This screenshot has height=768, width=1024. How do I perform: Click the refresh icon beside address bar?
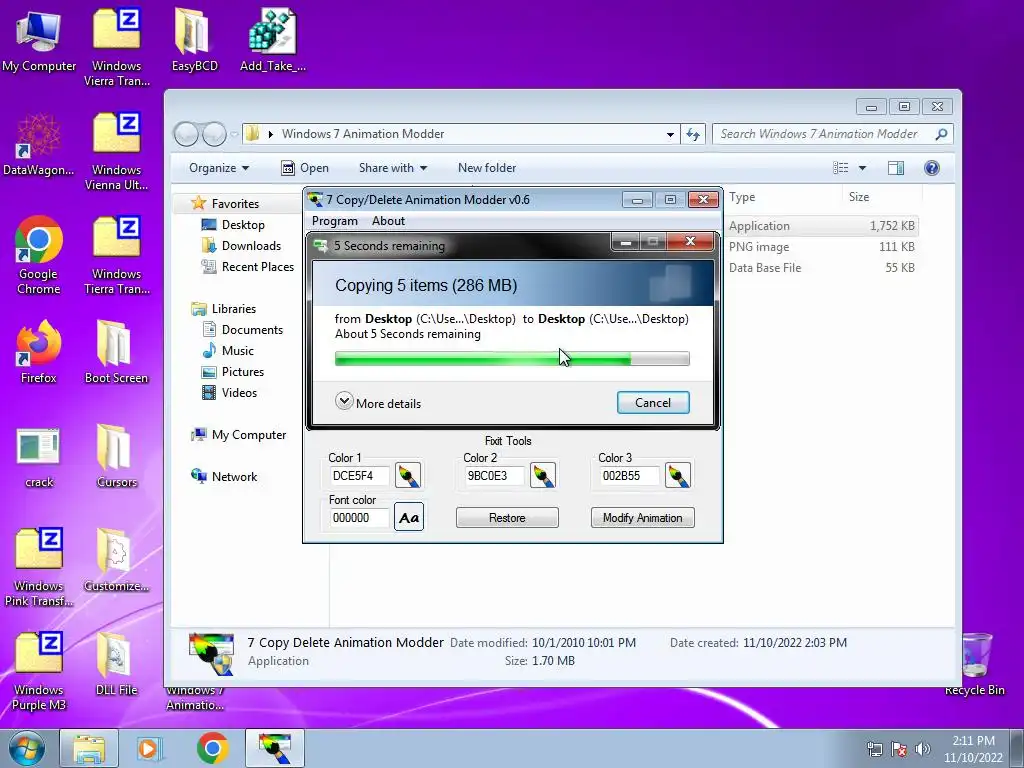[693, 135]
